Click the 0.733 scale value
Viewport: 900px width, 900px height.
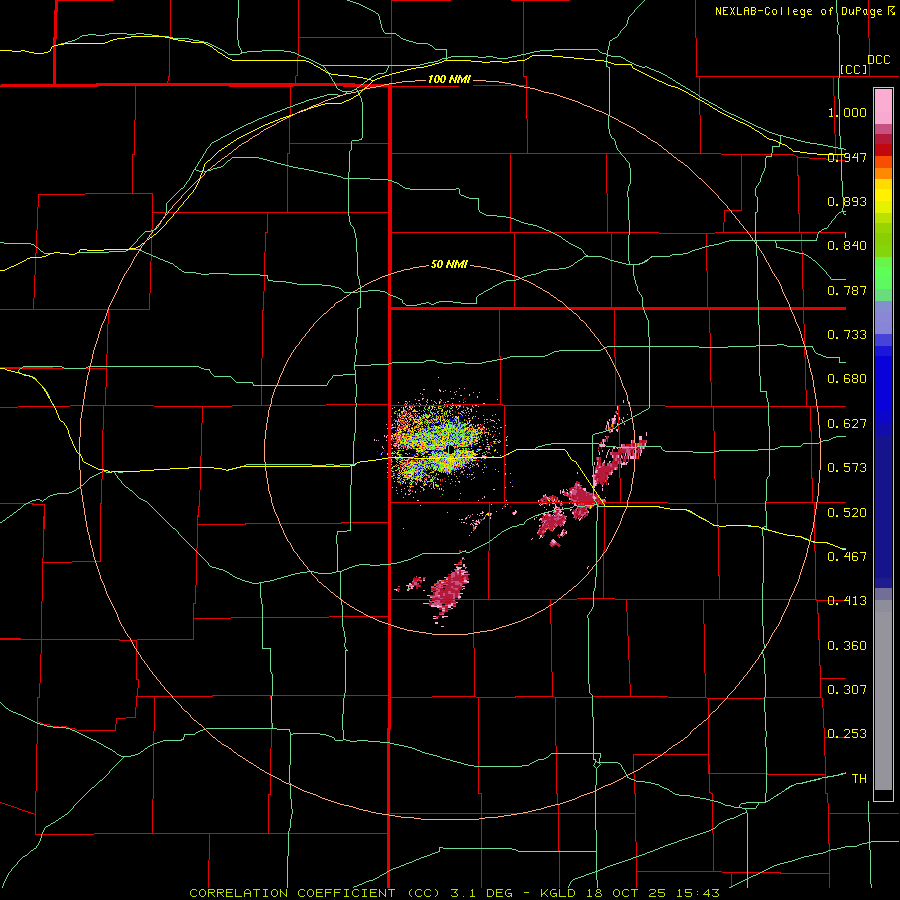(847, 335)
